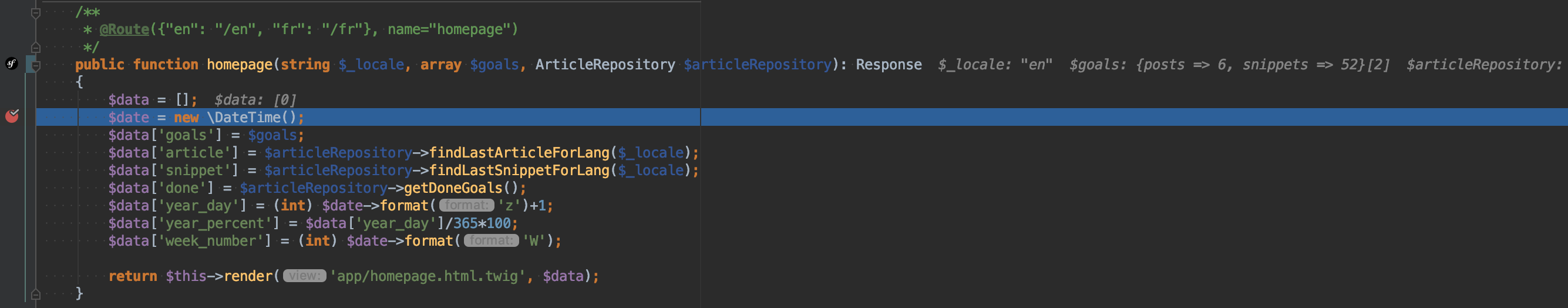Click the Response return type
This screenshot has width=1568, height=308.
coord(889,65)
